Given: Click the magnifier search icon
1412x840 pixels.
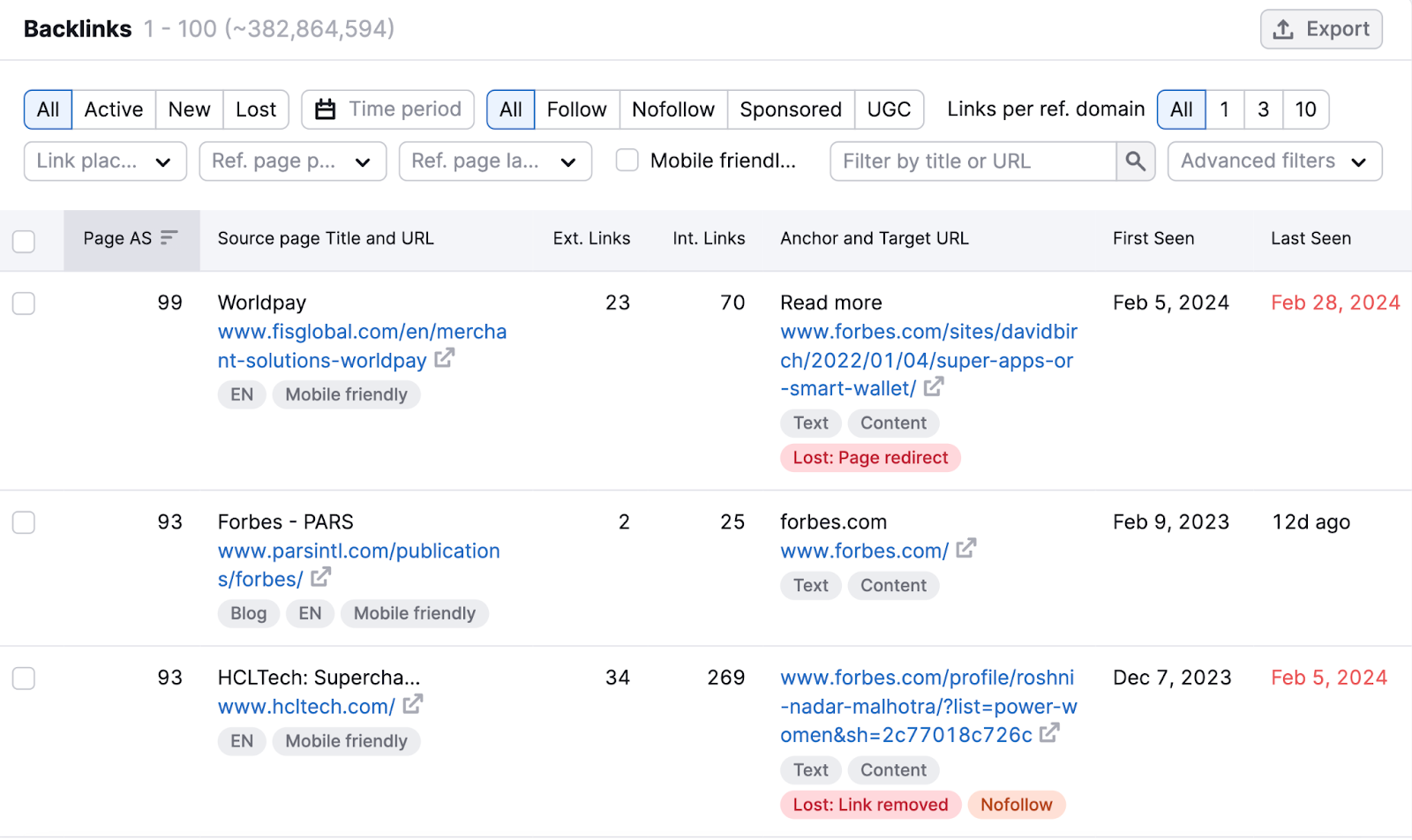Looking at the screenshot, I should pyautogui.click(x=1136, y=161).
